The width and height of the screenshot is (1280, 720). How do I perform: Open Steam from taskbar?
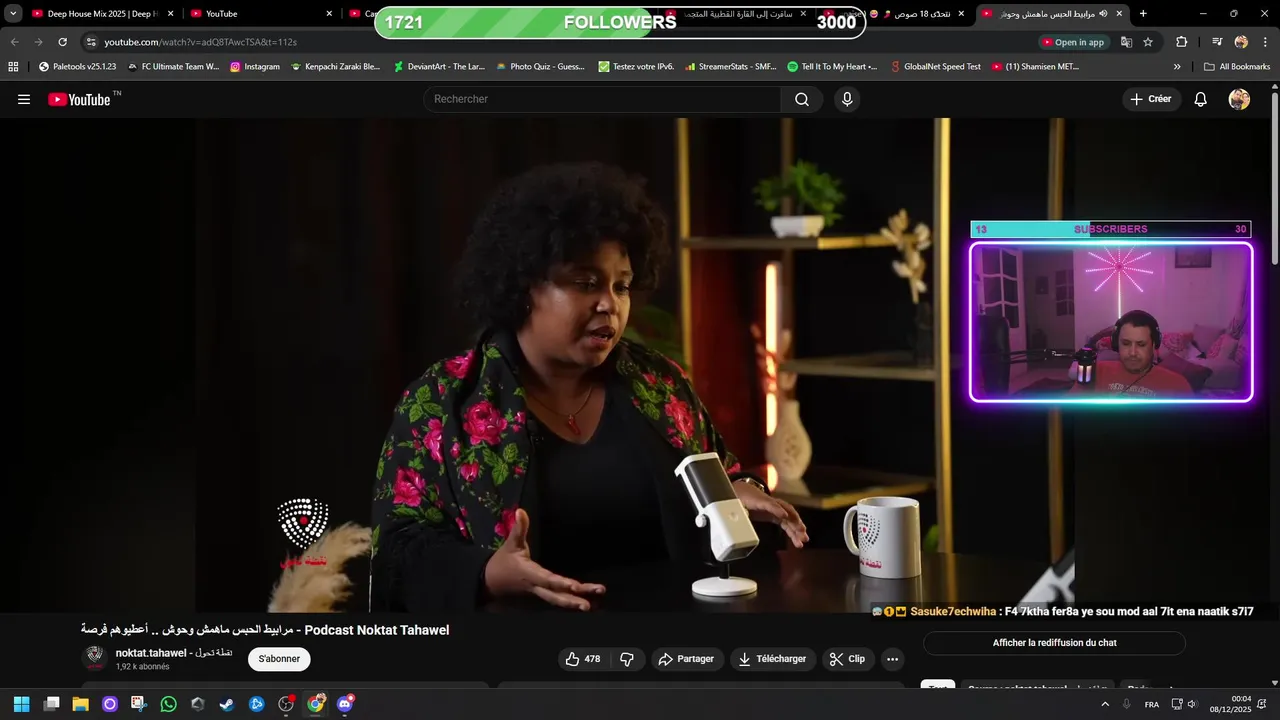(227, 704)
